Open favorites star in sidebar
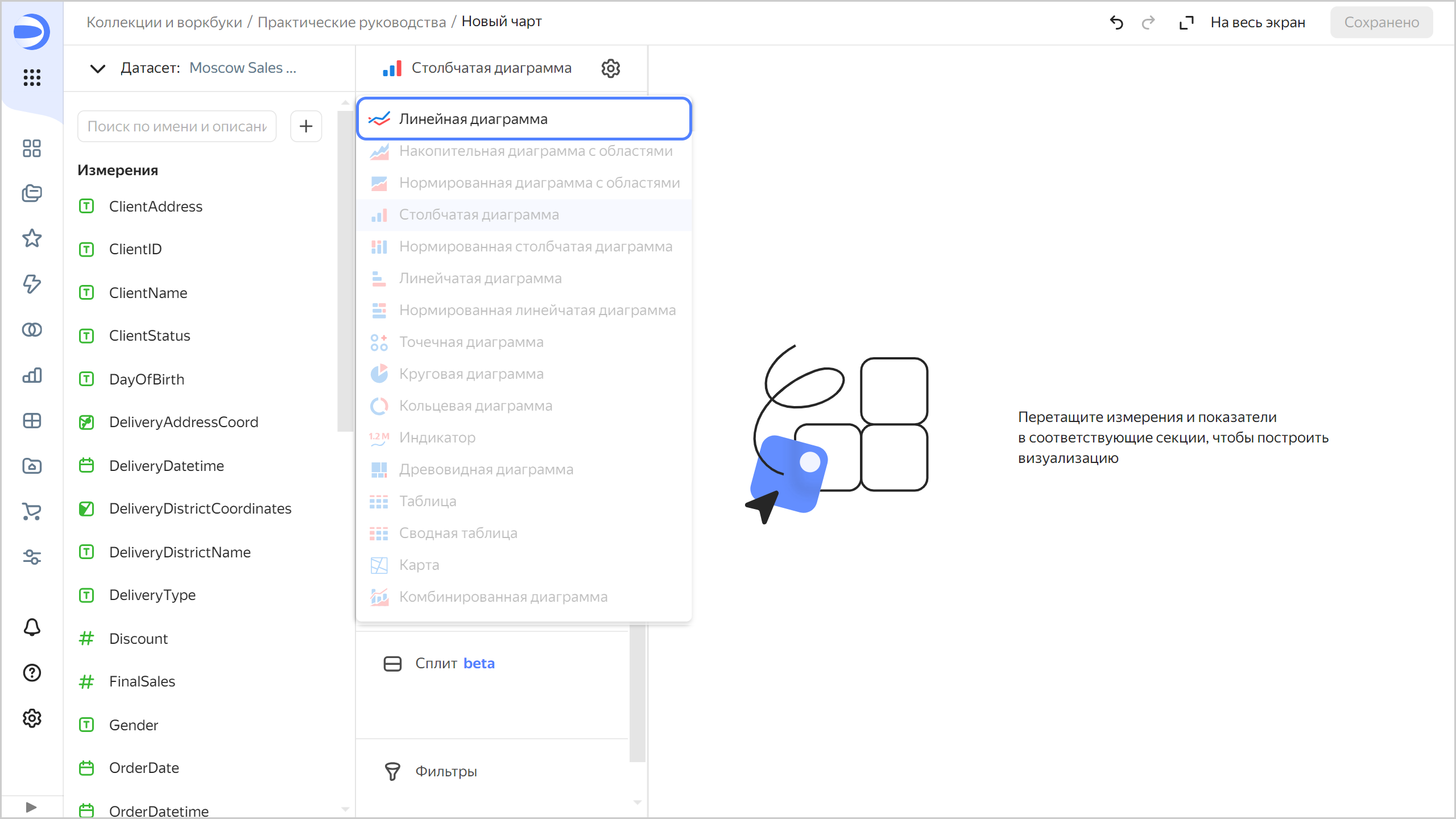Image resolution: width=1456 pixels, height=819 pixels. 32,238
